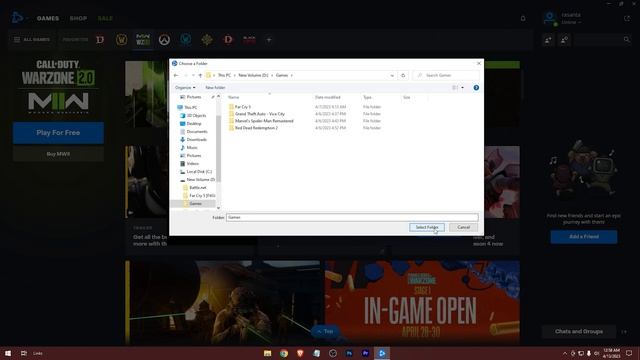Open Videos in the navigation tree

[193, 164]
